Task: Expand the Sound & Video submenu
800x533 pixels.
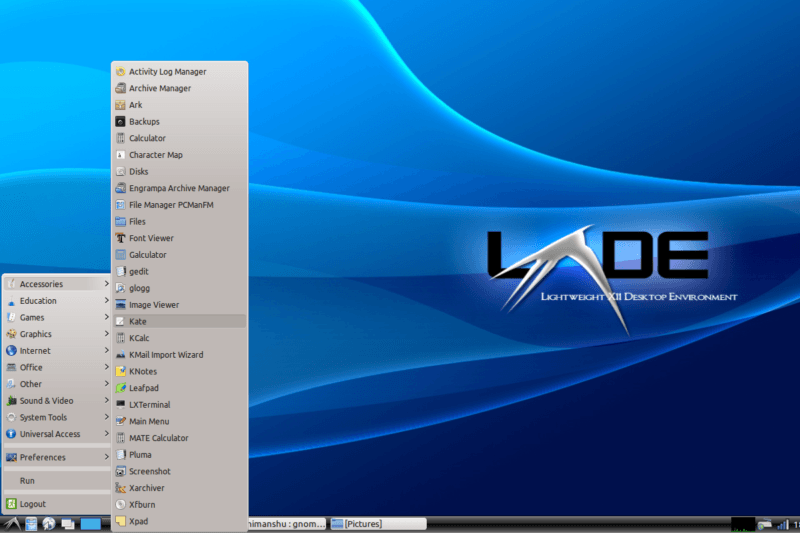Action: point(57,401)
